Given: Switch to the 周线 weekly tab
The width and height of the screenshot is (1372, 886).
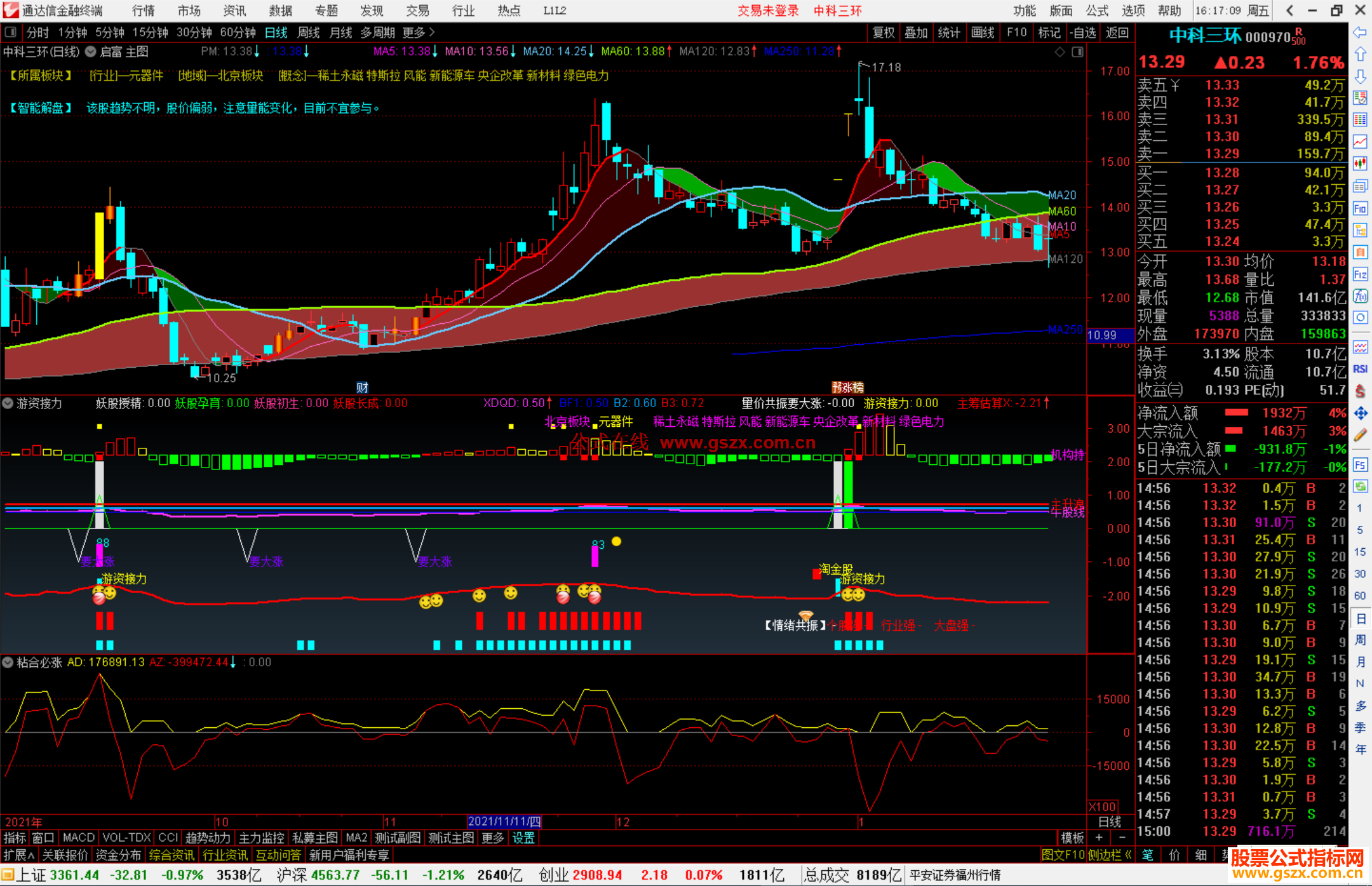Looking at the screenshot, I should point(309,32).
